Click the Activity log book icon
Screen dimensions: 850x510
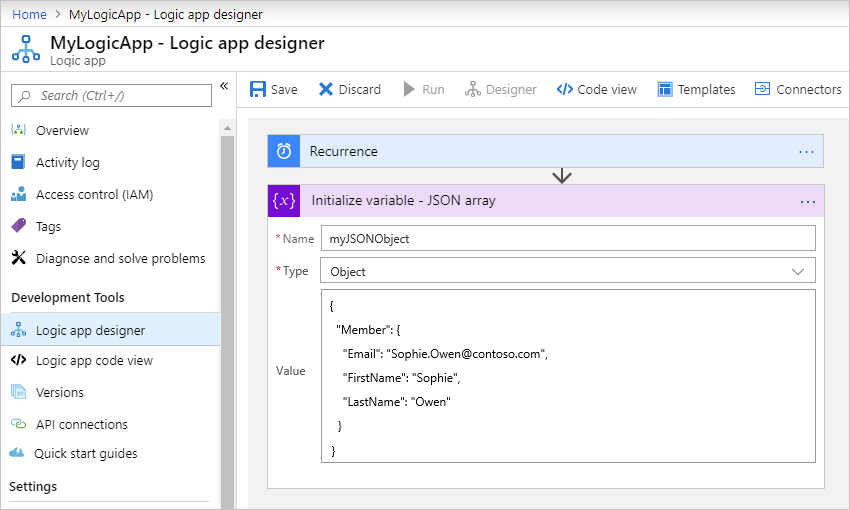(x=18, y=162)
